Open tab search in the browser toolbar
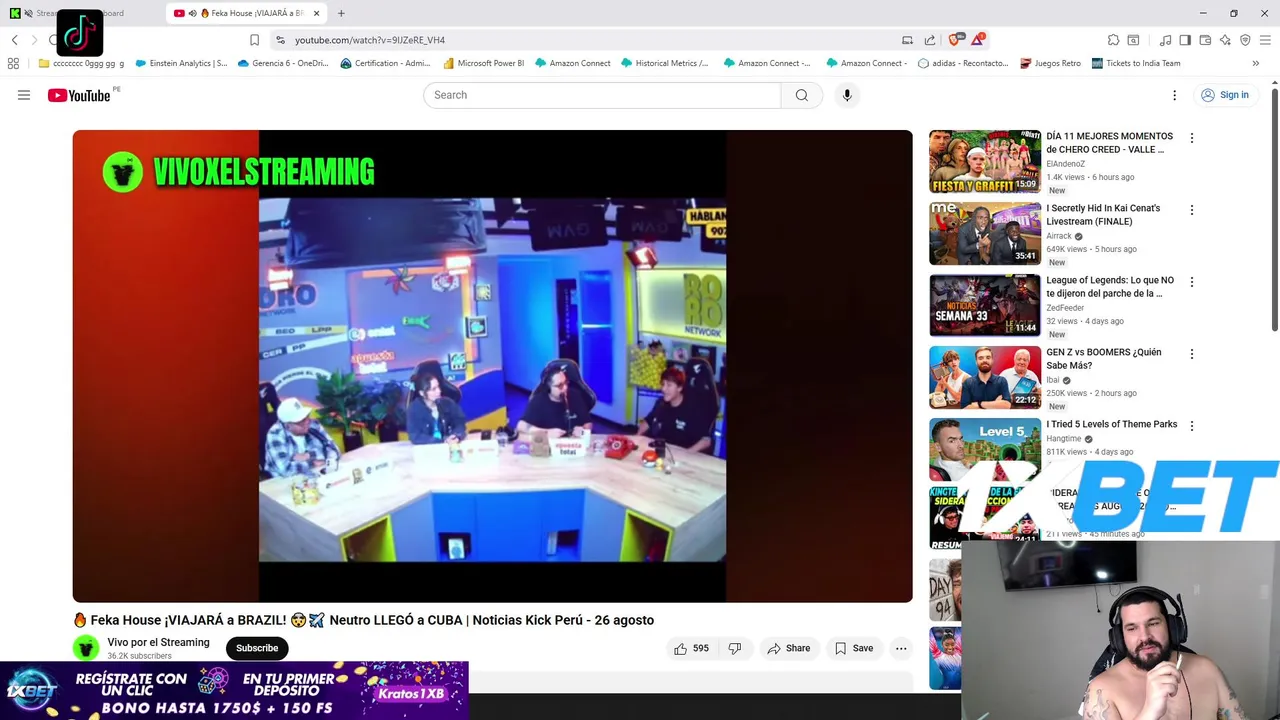Viewport: 1280px width, 720px height. pos(1133,40)
